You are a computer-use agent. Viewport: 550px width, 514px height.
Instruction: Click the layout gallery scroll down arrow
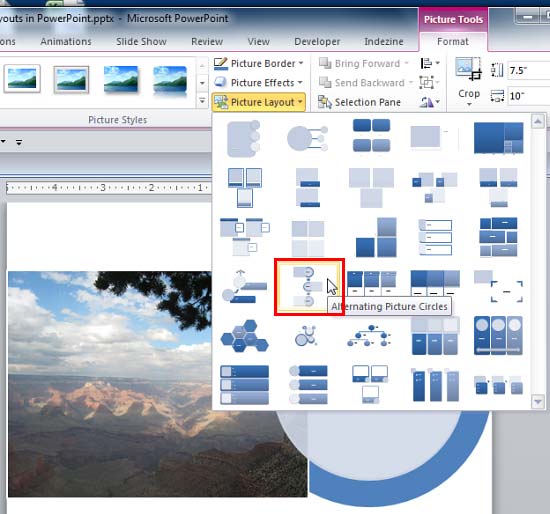[x=538, y=401]
